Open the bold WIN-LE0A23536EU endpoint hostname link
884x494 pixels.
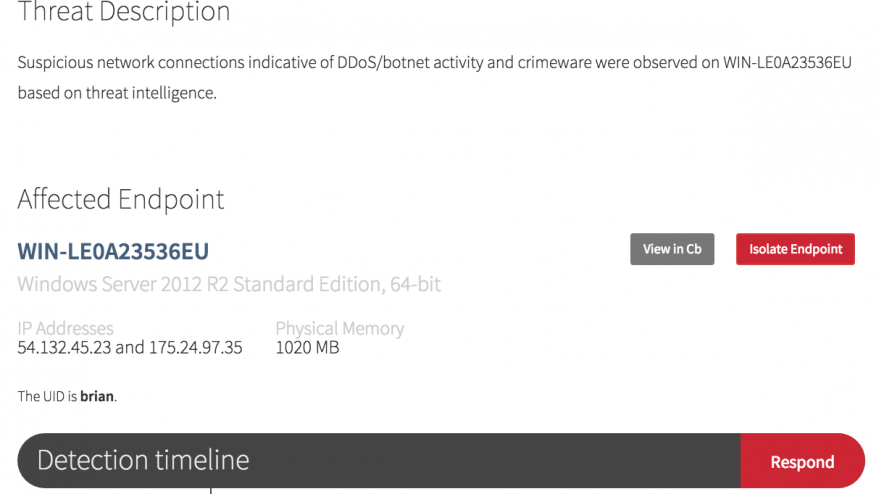pyautogui.click(x=113, y=251)
